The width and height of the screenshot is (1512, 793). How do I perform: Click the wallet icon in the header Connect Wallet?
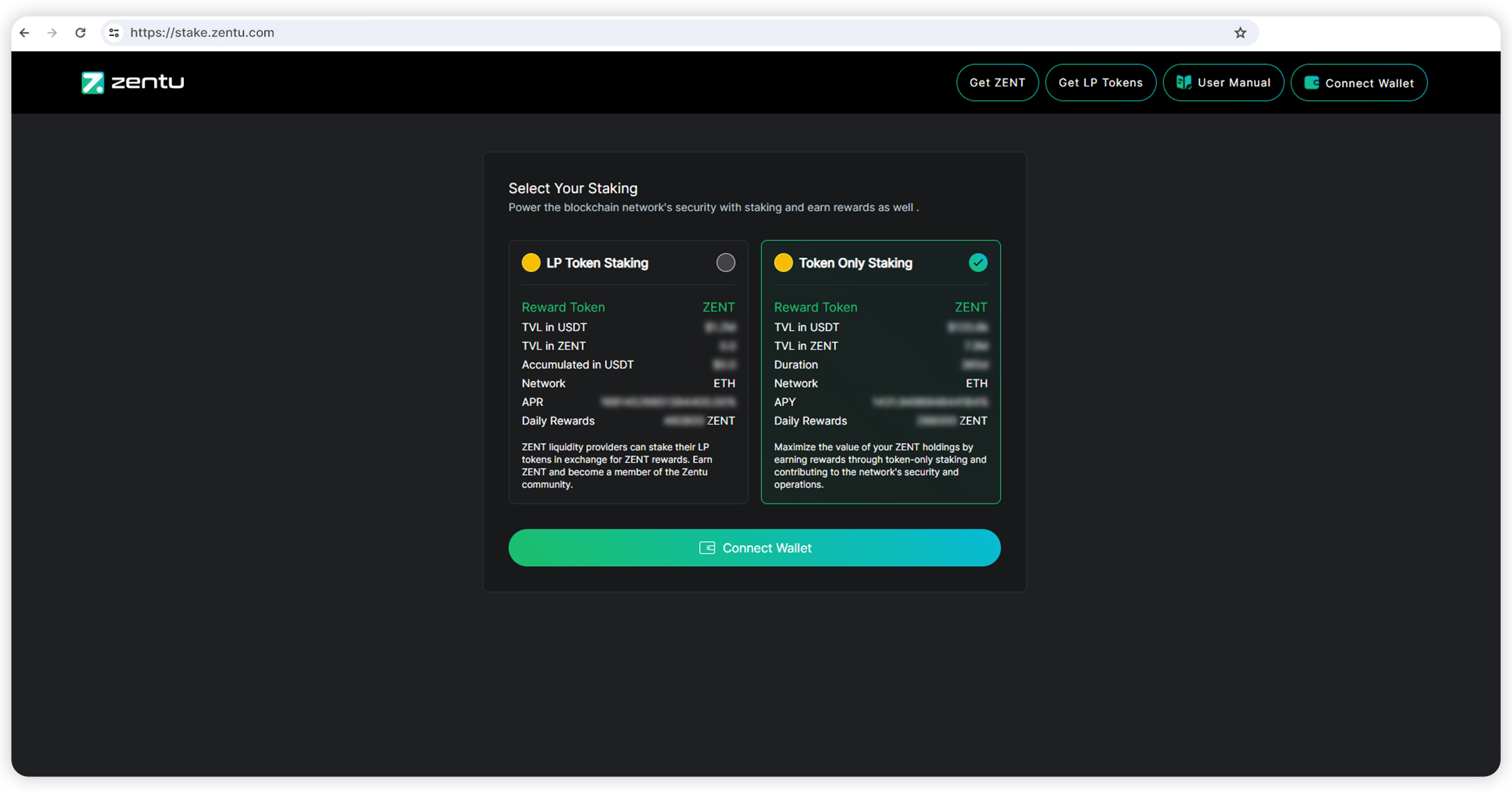click(1311, 83)
